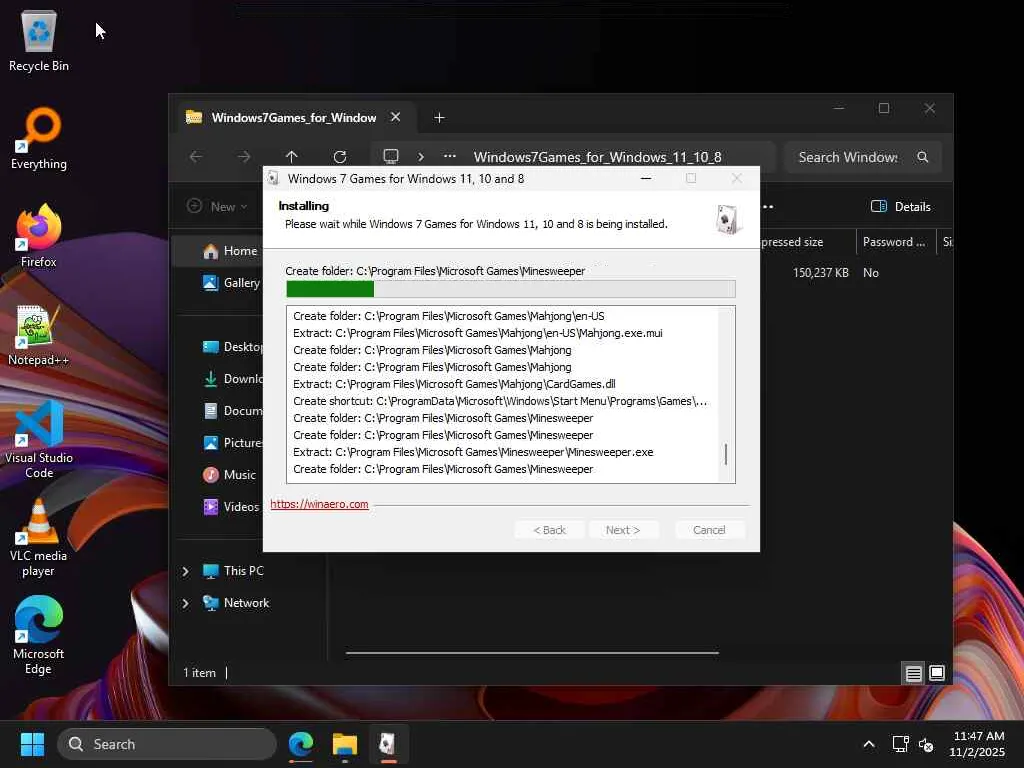Open the Recycle Bin desktop icon
Image resolution: width=1024 pixels, height=768 pixels.
tap(39, 40)
